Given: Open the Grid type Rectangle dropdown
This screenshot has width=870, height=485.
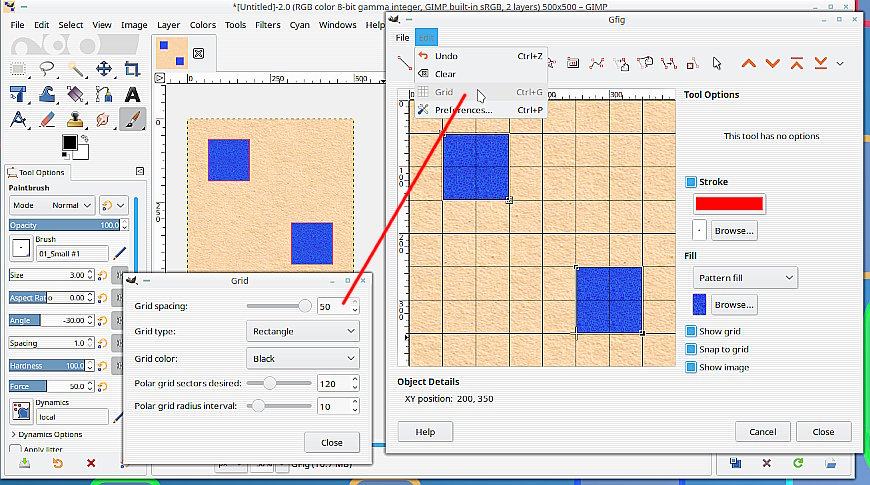Looking at the screenshot, I should (302, 331).
